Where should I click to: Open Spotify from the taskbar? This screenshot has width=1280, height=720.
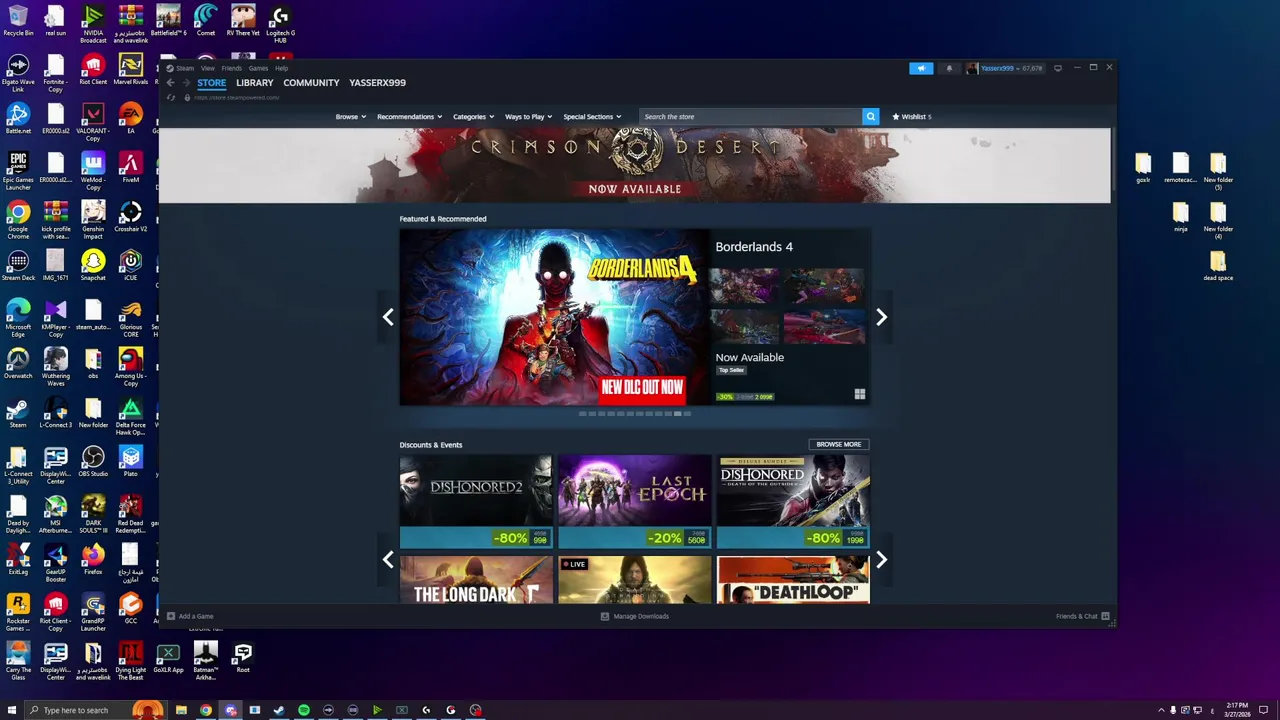click(303, 710)
